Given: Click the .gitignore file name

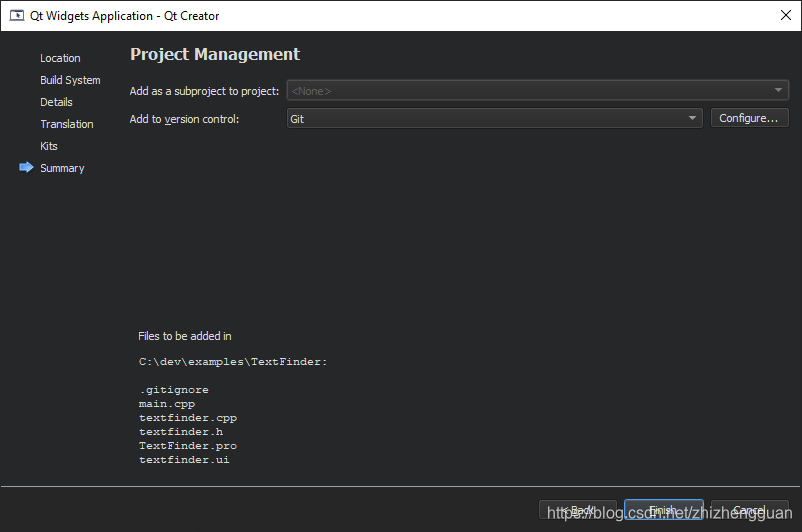Looking at the screenshot, I should point(174,390).
